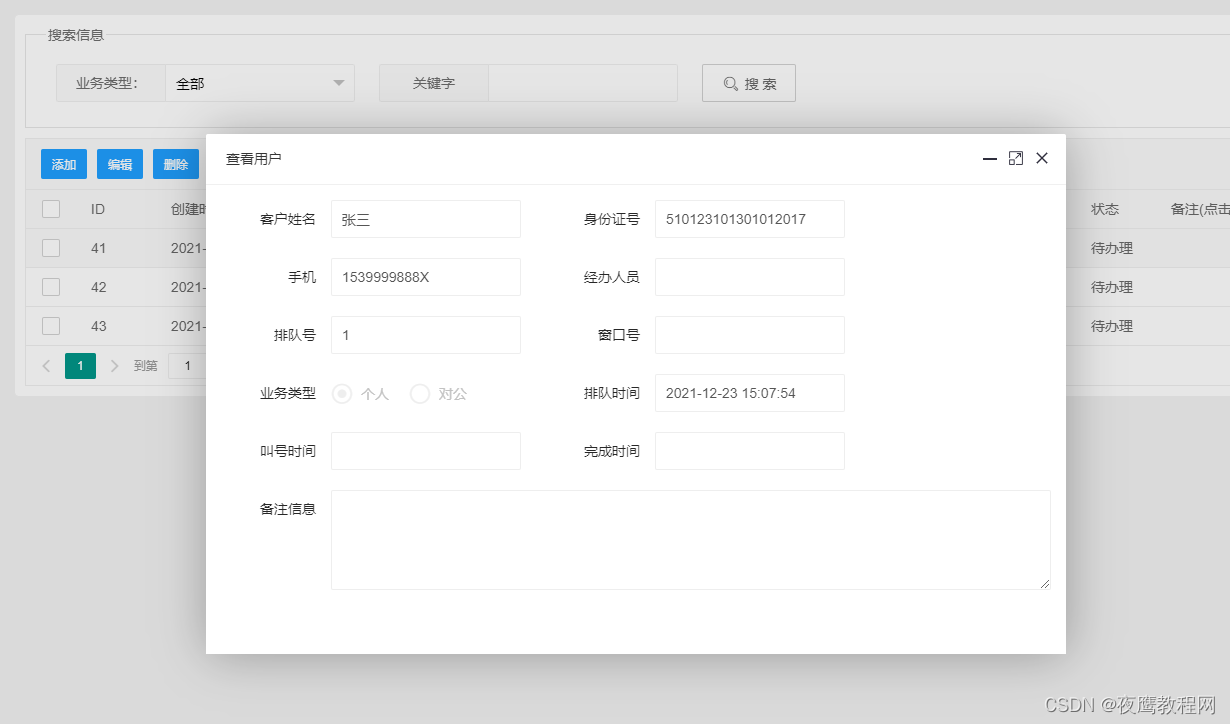
Task: Click the blue 编辑 button
Action: pyautogui.click(x=120, y=164)
